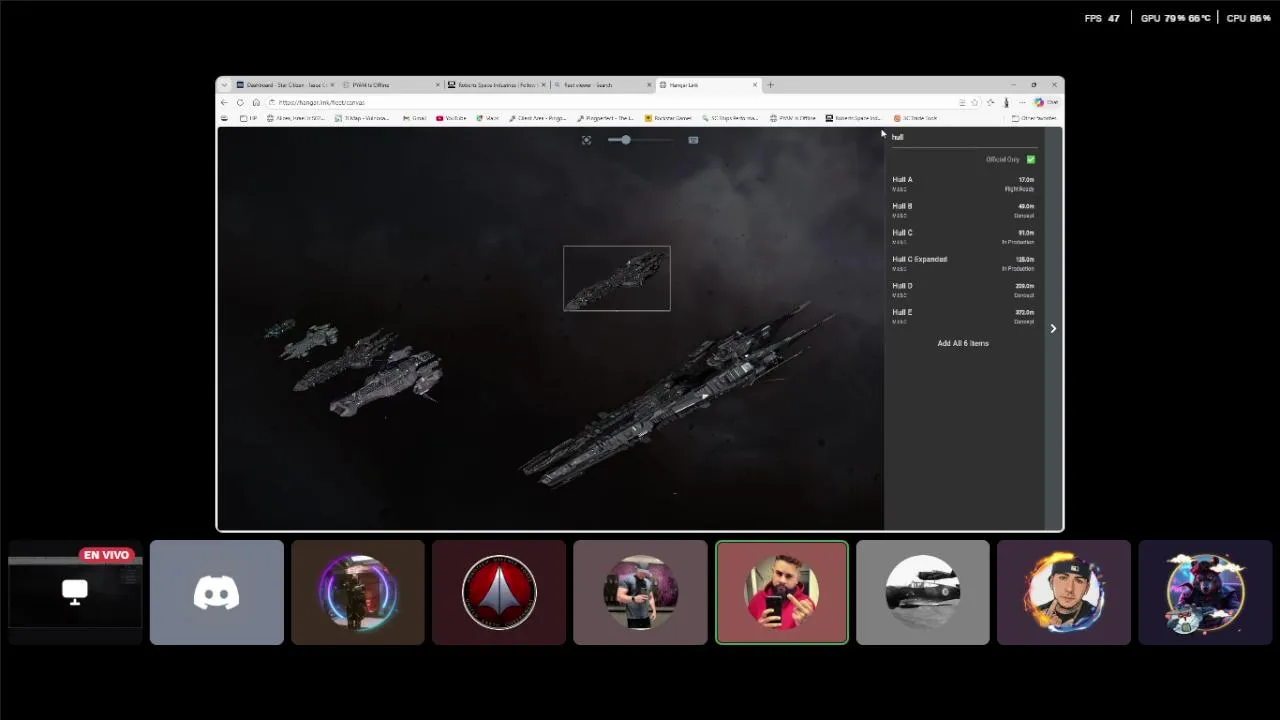
Task: Click the icon right of the zoom slider
Action: pyautogui.click(x=693, y=140)
